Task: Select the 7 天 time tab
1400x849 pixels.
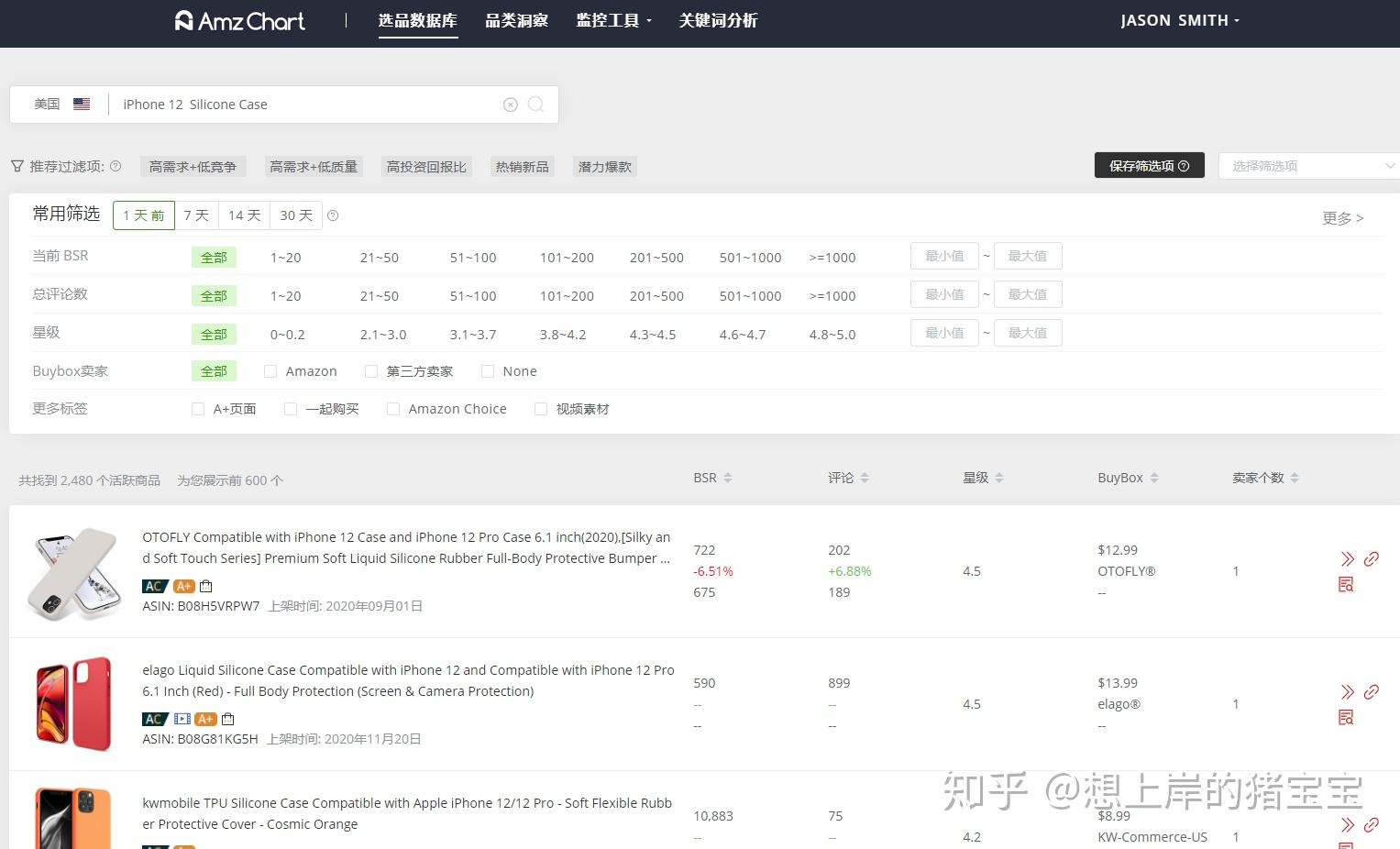Action: pos(196,215)
